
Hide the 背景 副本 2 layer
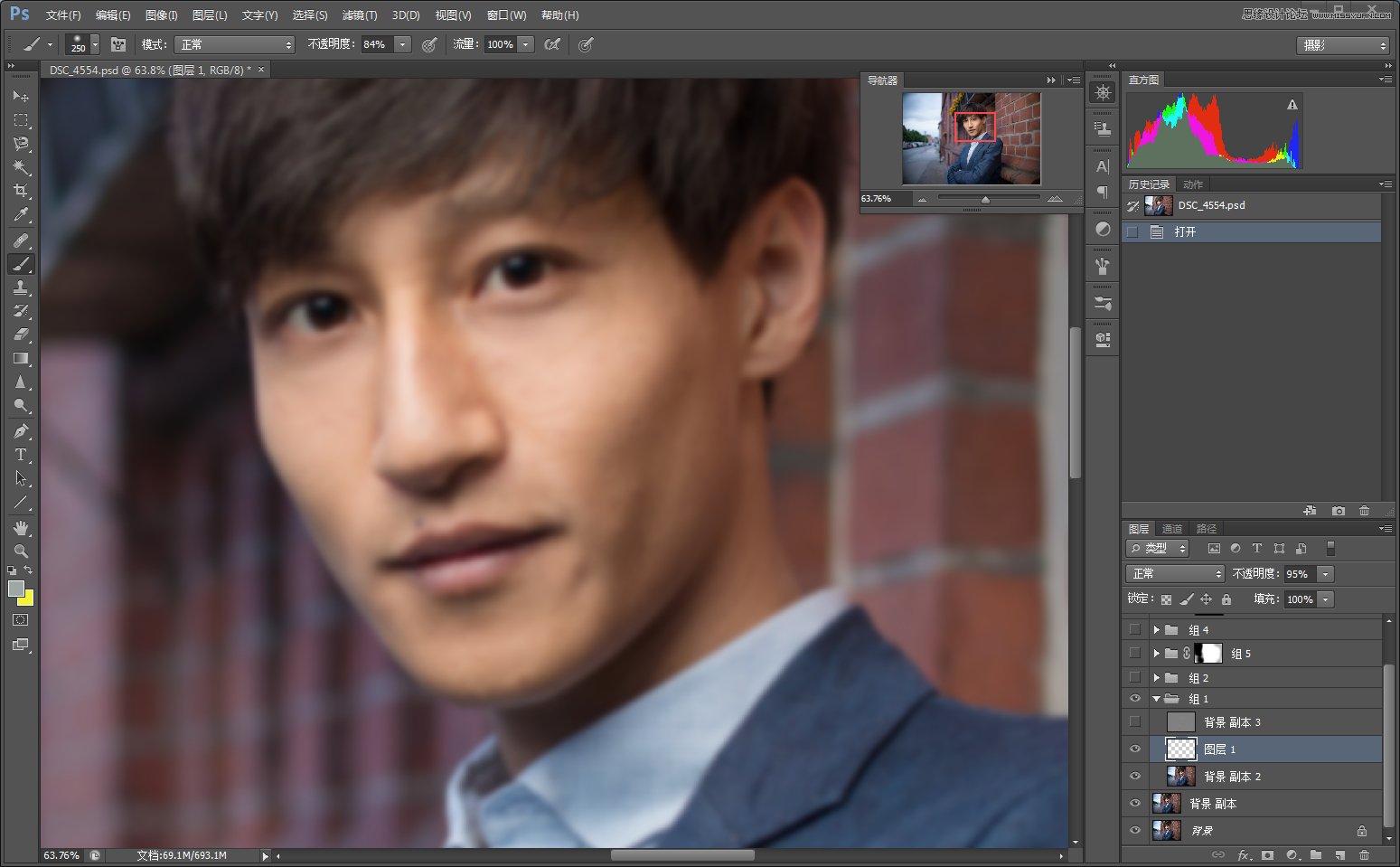(1134, 776)
